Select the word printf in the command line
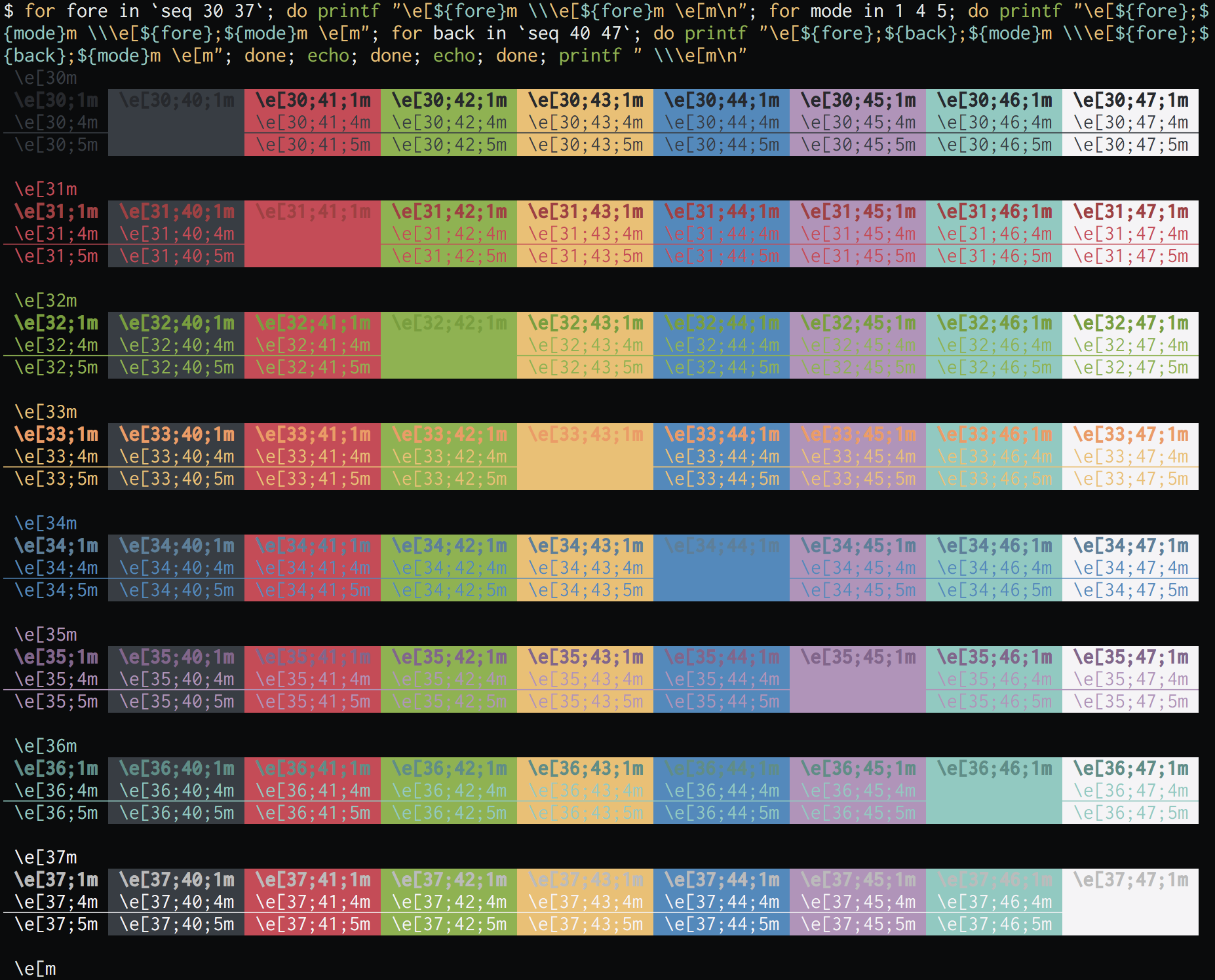The width and height of the screenshot is (1215, 980). pyautogui.click(x=349, y=11)
